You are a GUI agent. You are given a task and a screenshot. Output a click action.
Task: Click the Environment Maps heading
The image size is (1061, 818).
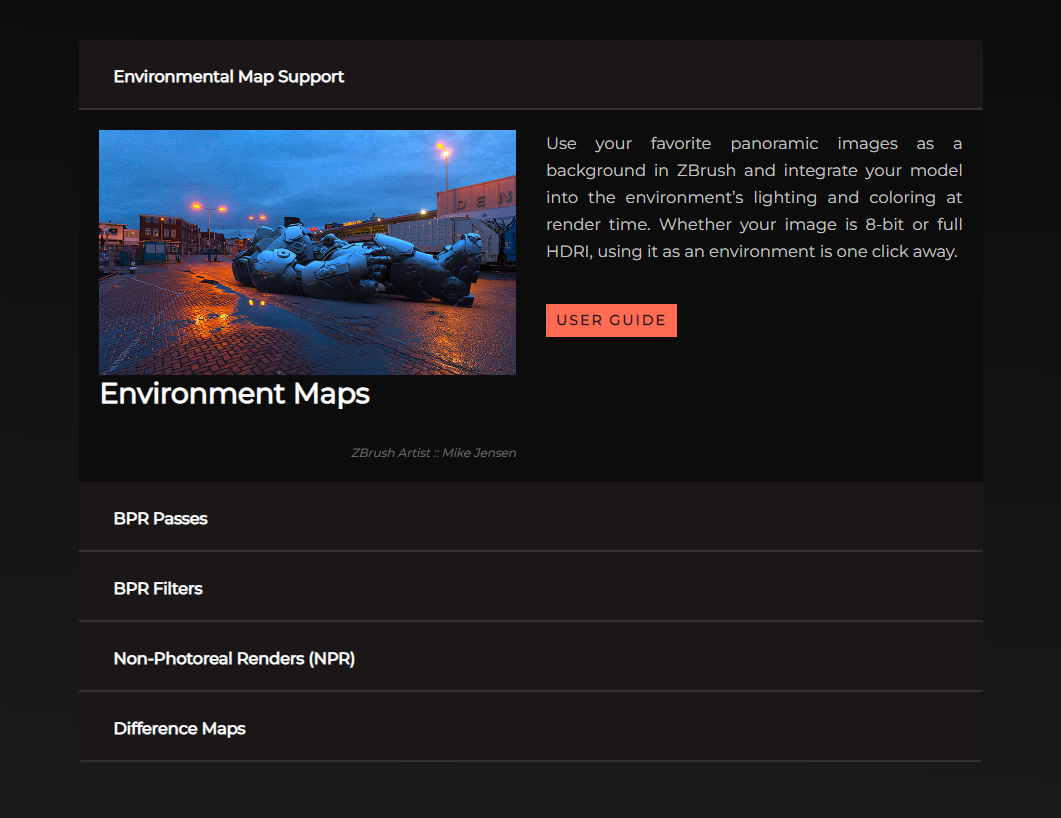235,394
